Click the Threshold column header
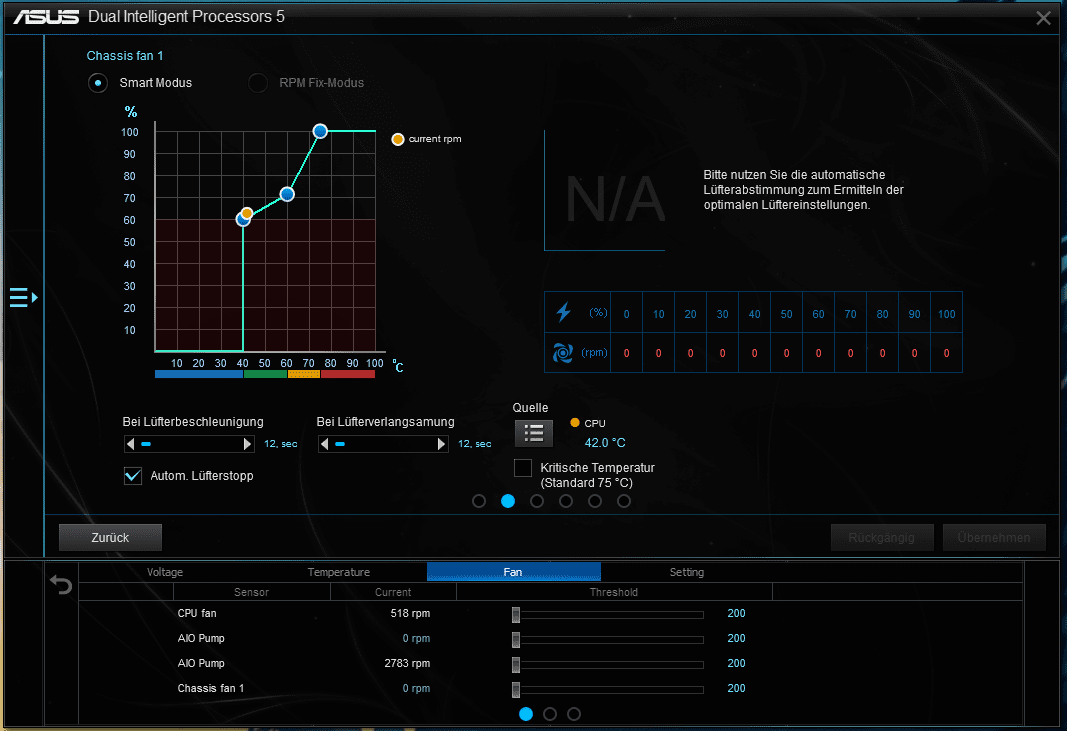1067x731 pixels. pyautogui.click(x=614, y=592)
